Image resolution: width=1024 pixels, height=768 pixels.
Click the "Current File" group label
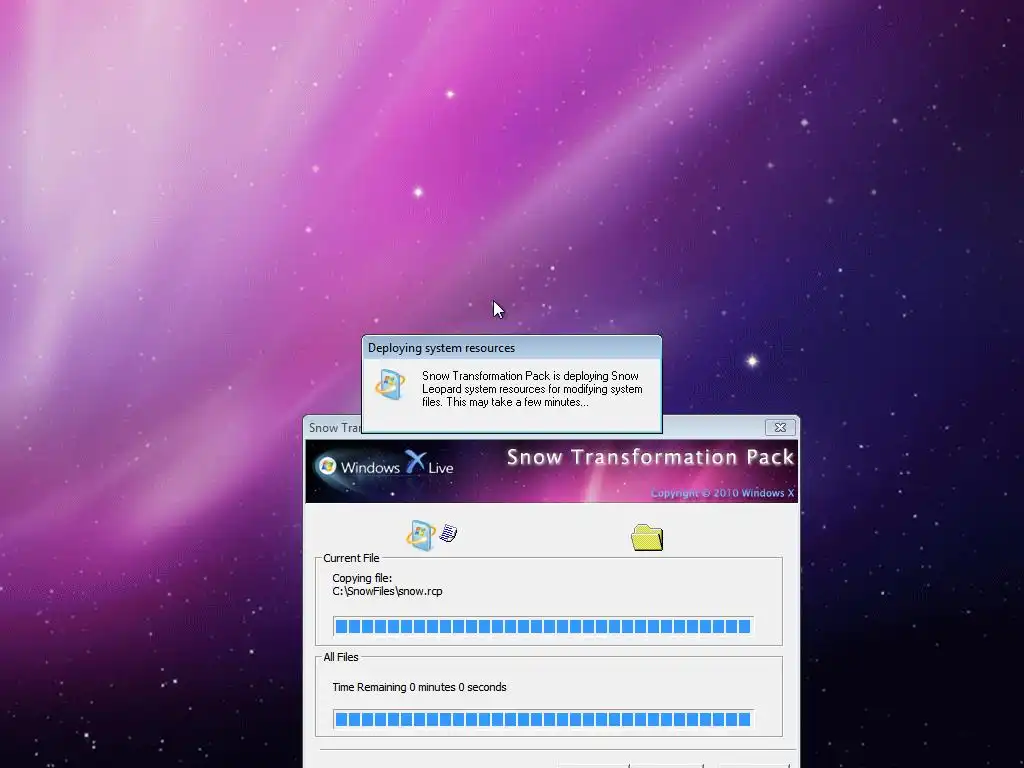[x=351, y=558]
